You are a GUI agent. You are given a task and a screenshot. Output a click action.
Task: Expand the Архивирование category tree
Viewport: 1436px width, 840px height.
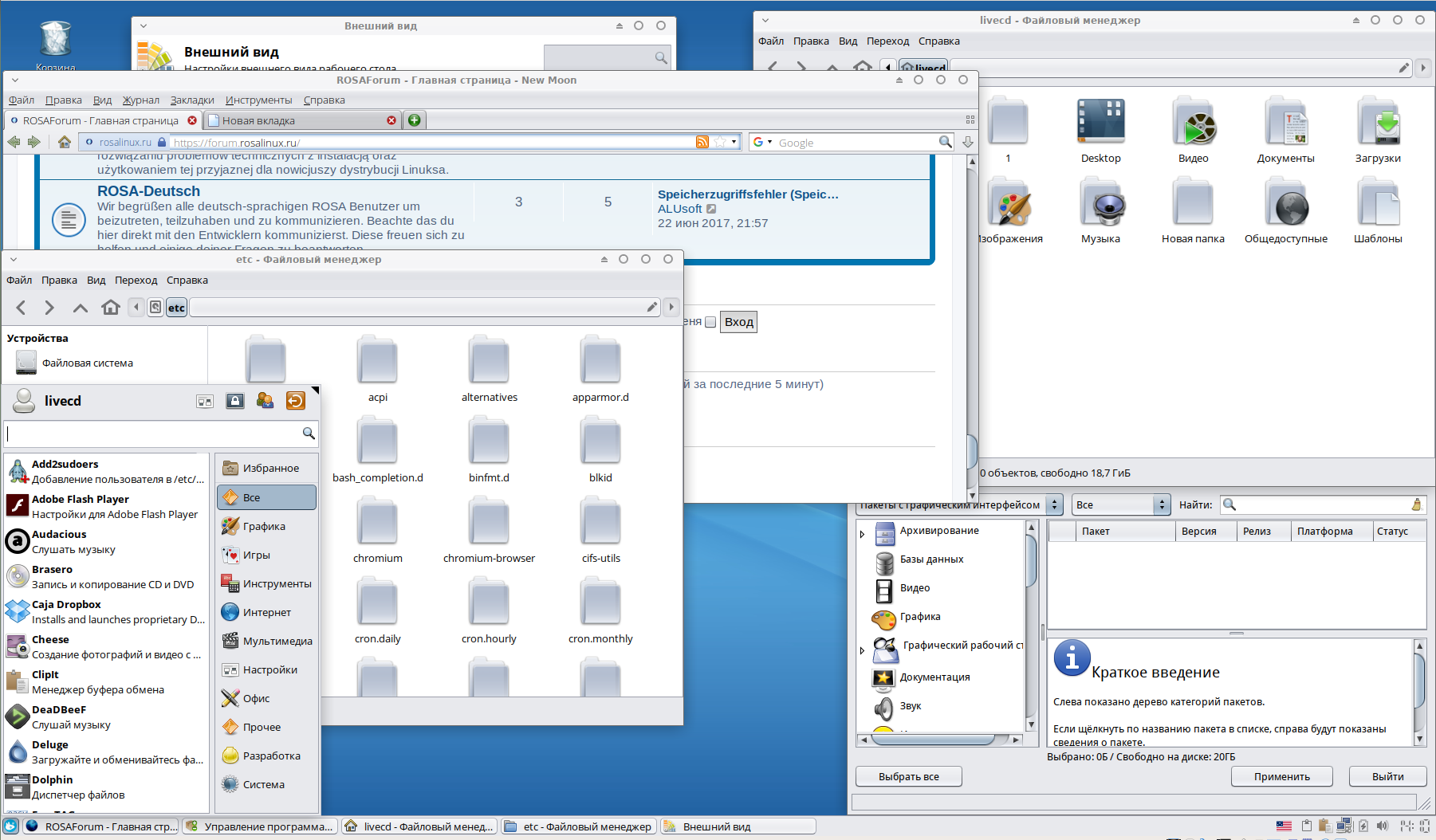[862, 533]
